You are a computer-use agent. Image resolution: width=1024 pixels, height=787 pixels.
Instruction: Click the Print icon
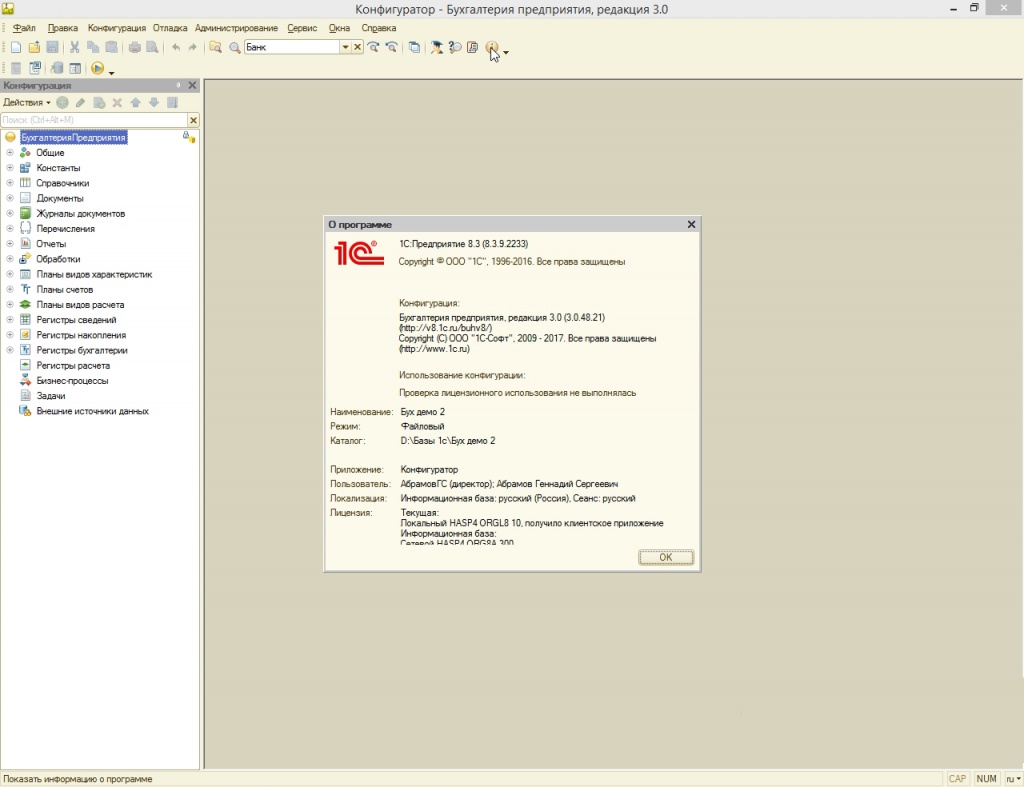tap(135, 48)
